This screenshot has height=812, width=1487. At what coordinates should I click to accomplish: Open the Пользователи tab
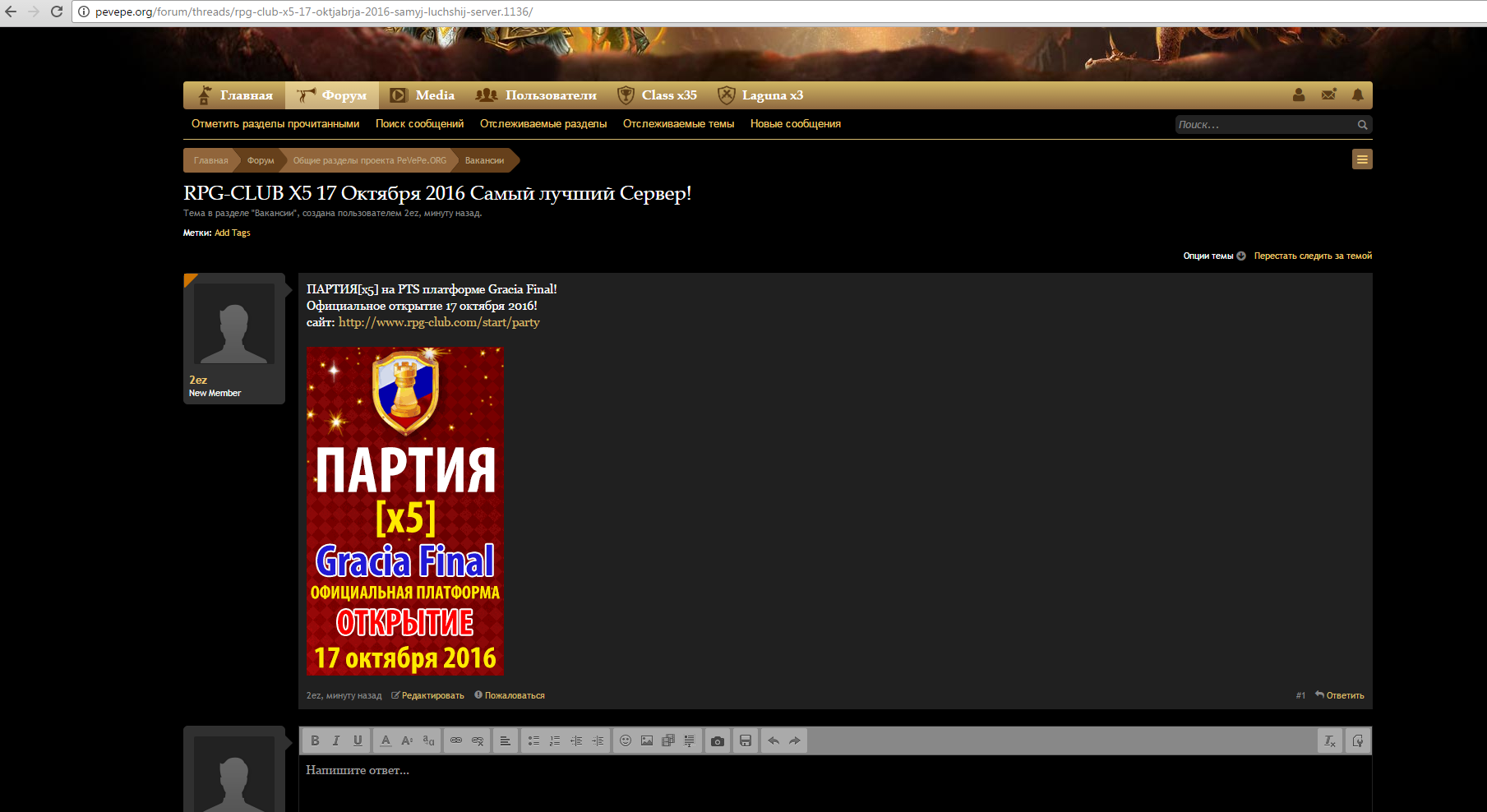(x=536, y=95)
